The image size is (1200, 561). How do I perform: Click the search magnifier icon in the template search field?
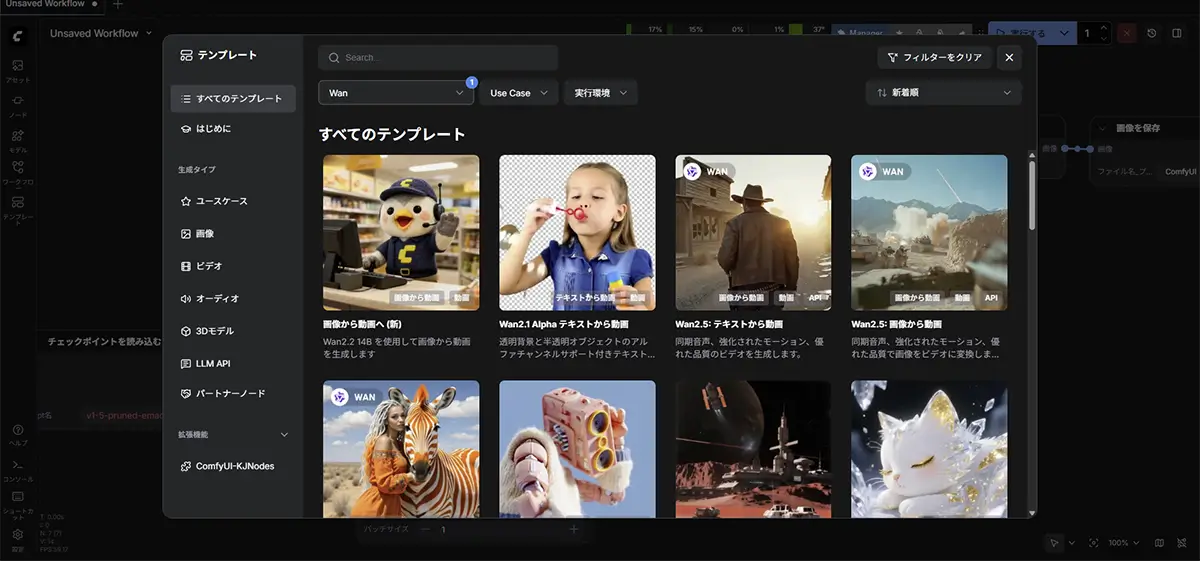pos(334,57)
